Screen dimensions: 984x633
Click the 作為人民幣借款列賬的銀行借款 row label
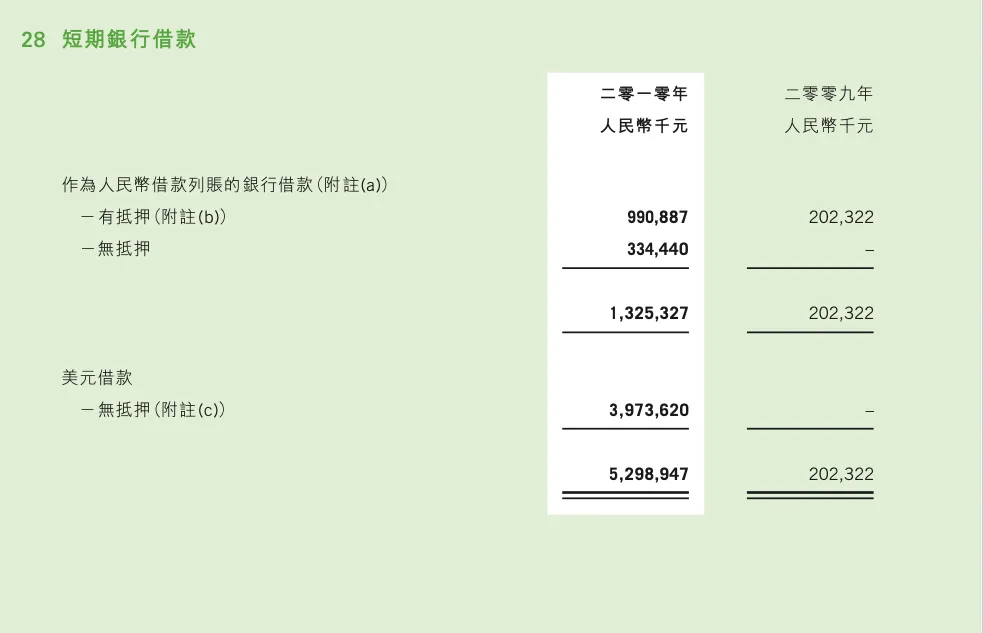224,185
